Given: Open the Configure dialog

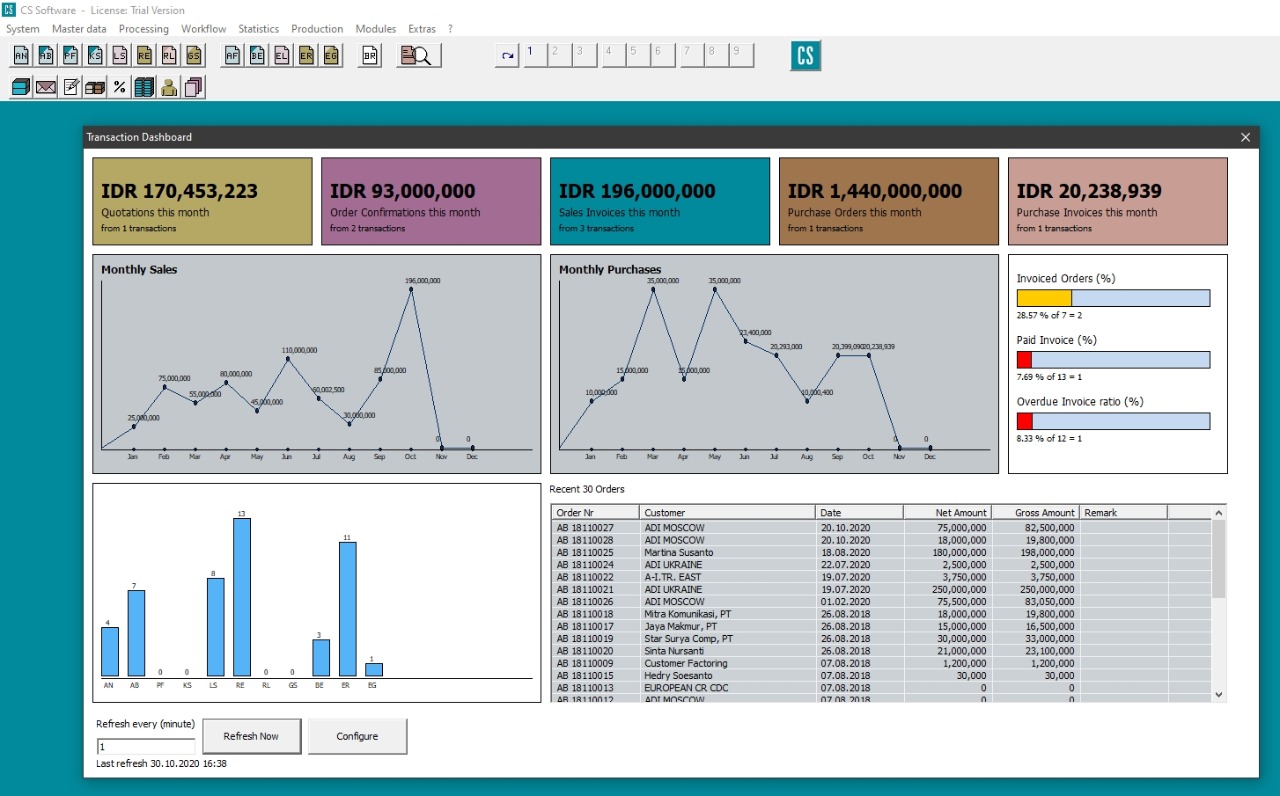Looking at the screenshot, I should point(357,736).
